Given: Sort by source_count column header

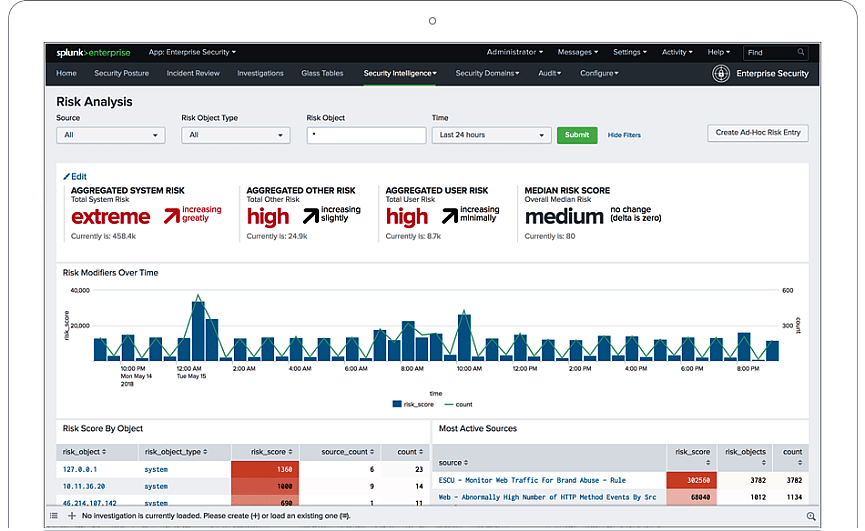Looking at the screenshot, I should tap(348, 452).
